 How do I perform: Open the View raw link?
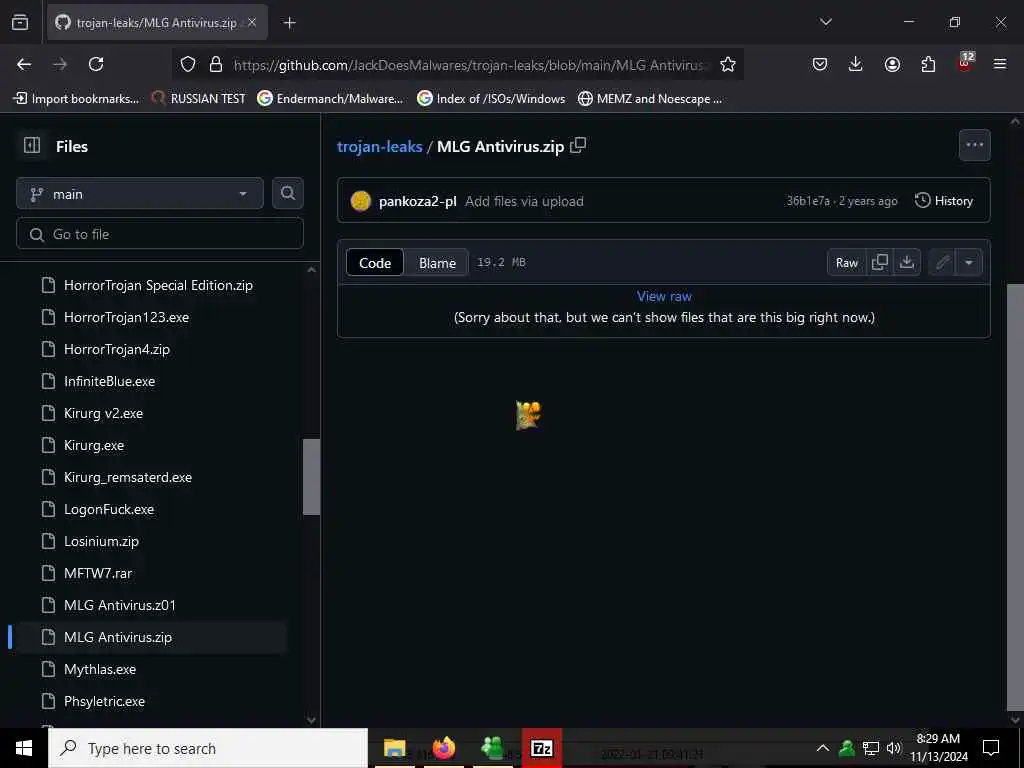[664, 296]
